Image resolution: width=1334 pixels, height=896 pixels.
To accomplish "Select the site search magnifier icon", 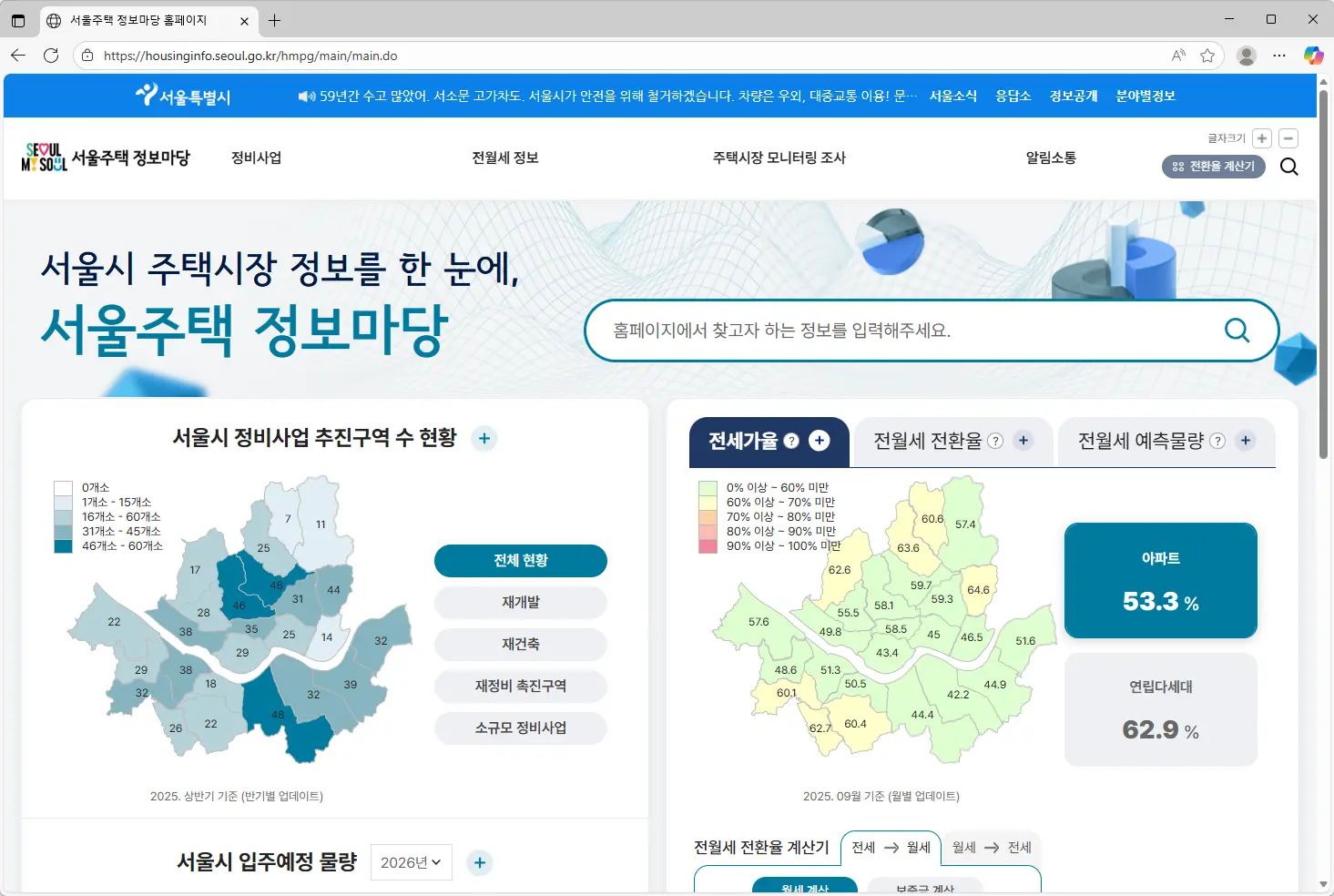I will [x=1288, y=167].
